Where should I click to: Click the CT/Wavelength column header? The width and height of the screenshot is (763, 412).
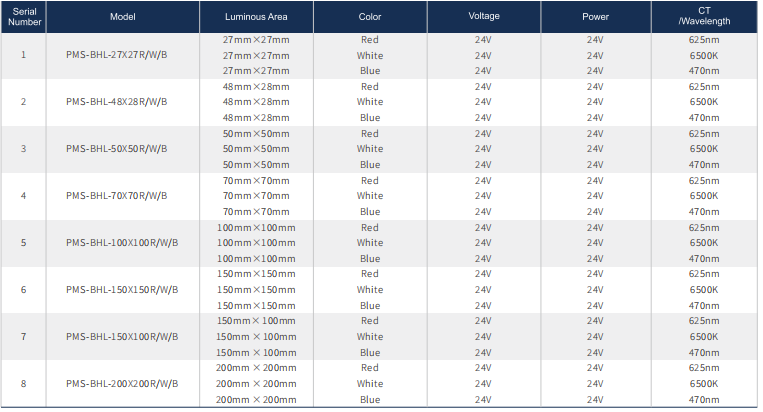pyautogui.click(x=704, y=17)
